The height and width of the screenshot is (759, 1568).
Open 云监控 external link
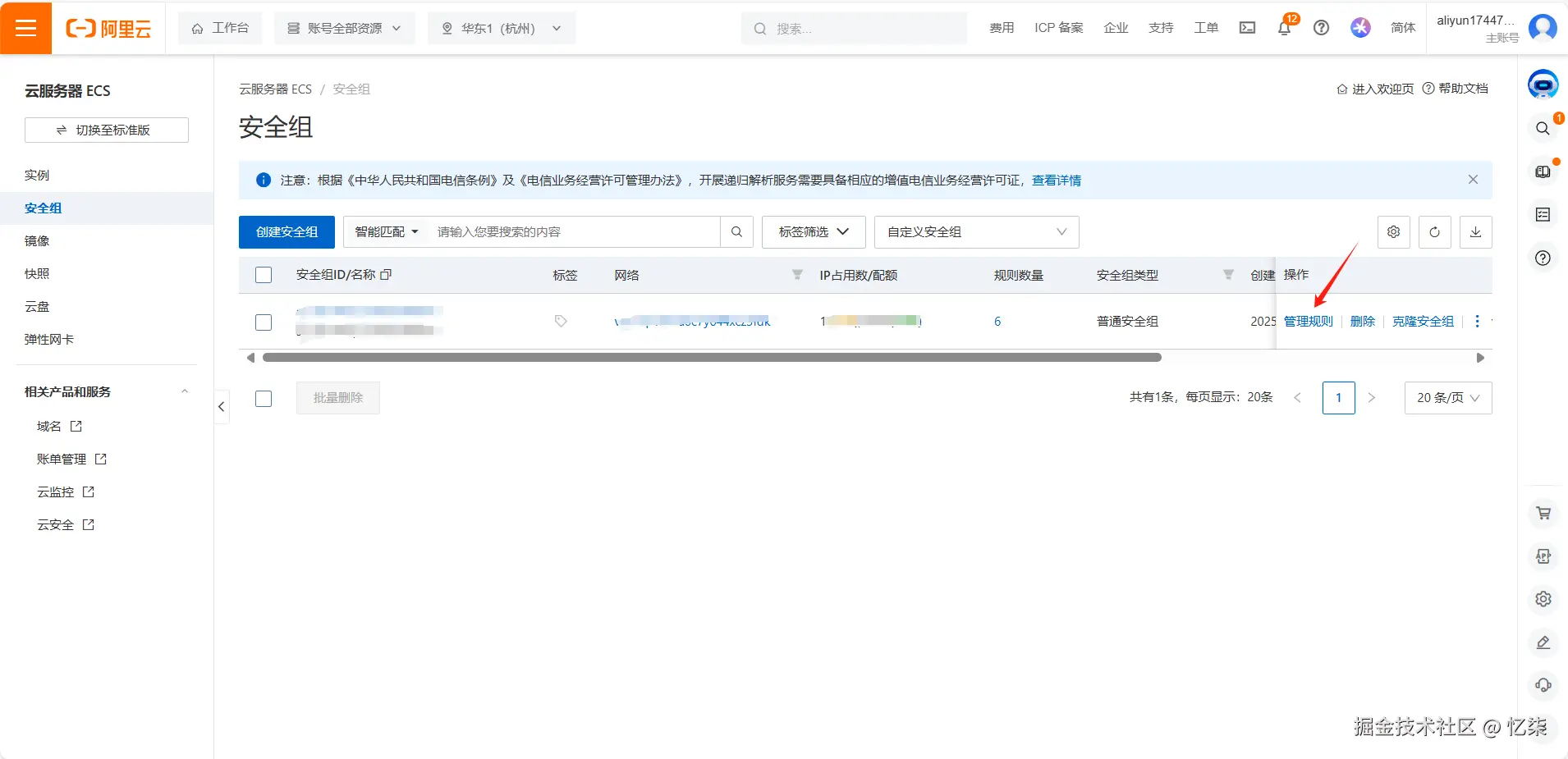coord(66,492)
